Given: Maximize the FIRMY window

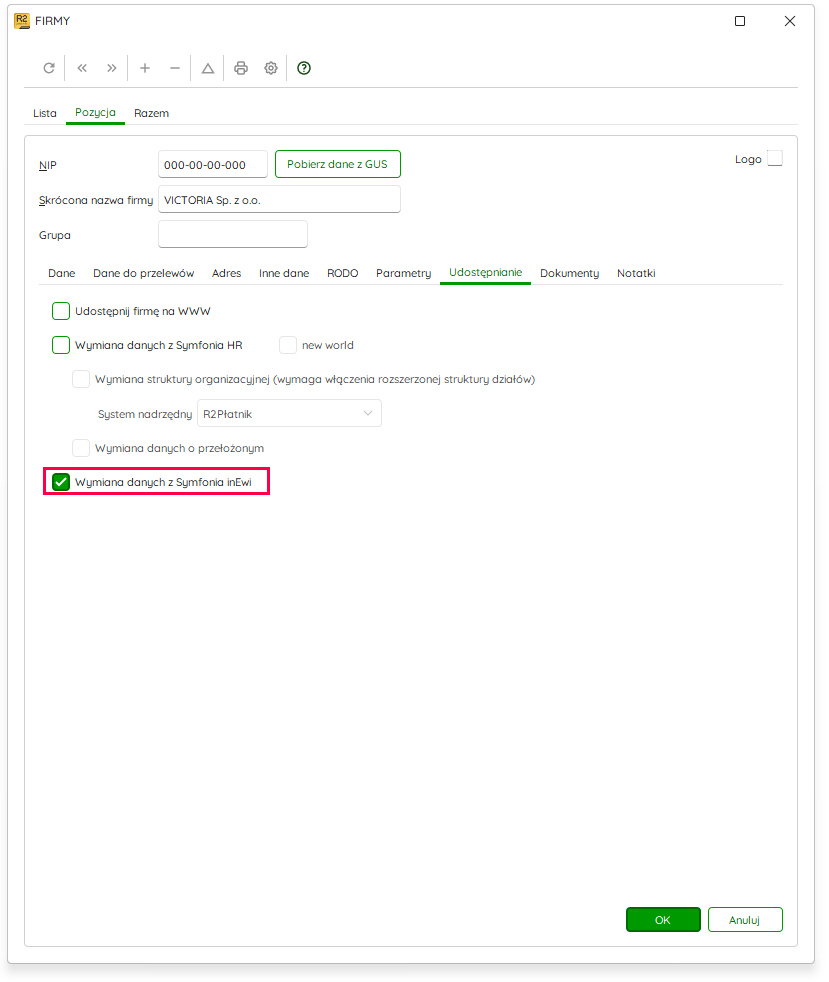Looking at the screenshot, I should pyautogui.click(x=739, y=21).
